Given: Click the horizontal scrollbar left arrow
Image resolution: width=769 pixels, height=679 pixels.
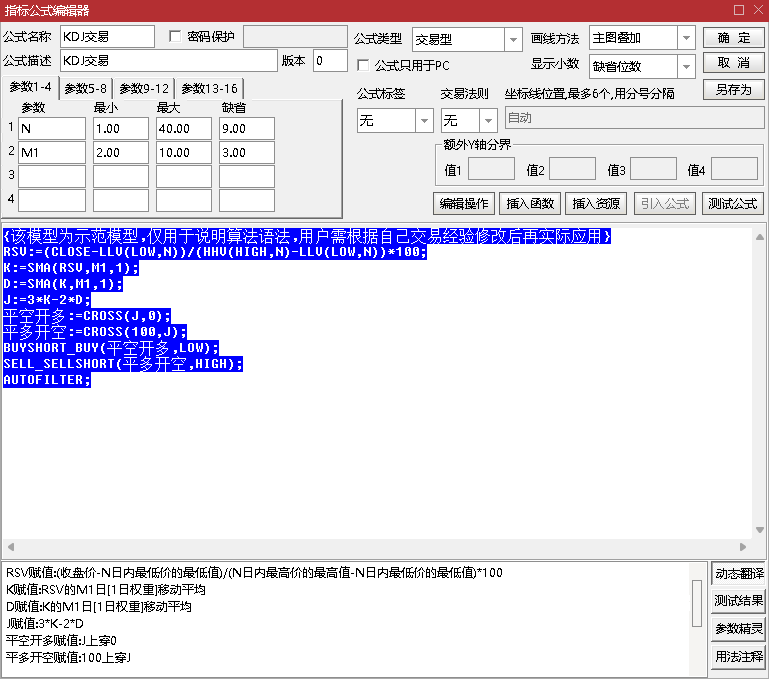Looking at the screenshot, I should click(11, 547).
